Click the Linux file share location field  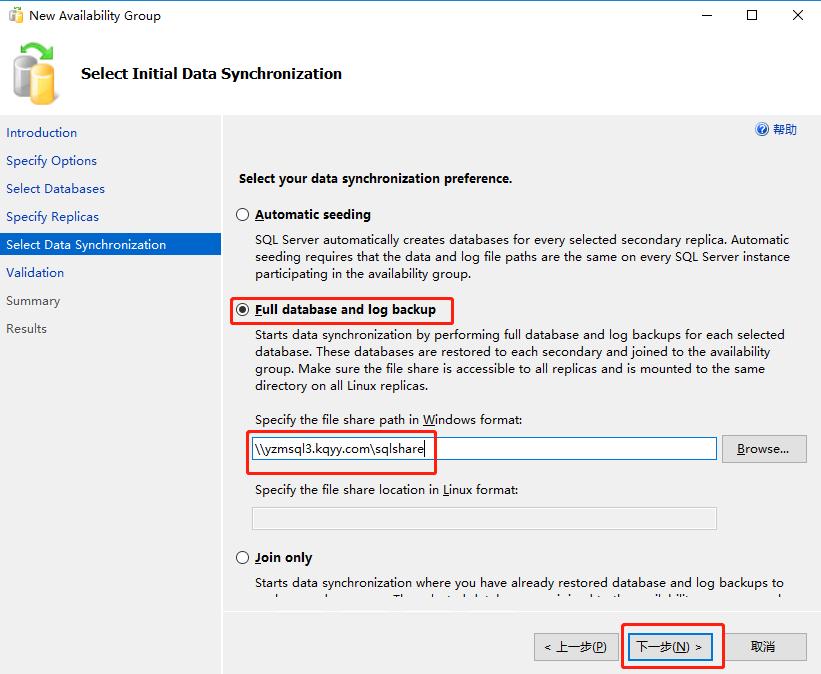click(484, 518)
